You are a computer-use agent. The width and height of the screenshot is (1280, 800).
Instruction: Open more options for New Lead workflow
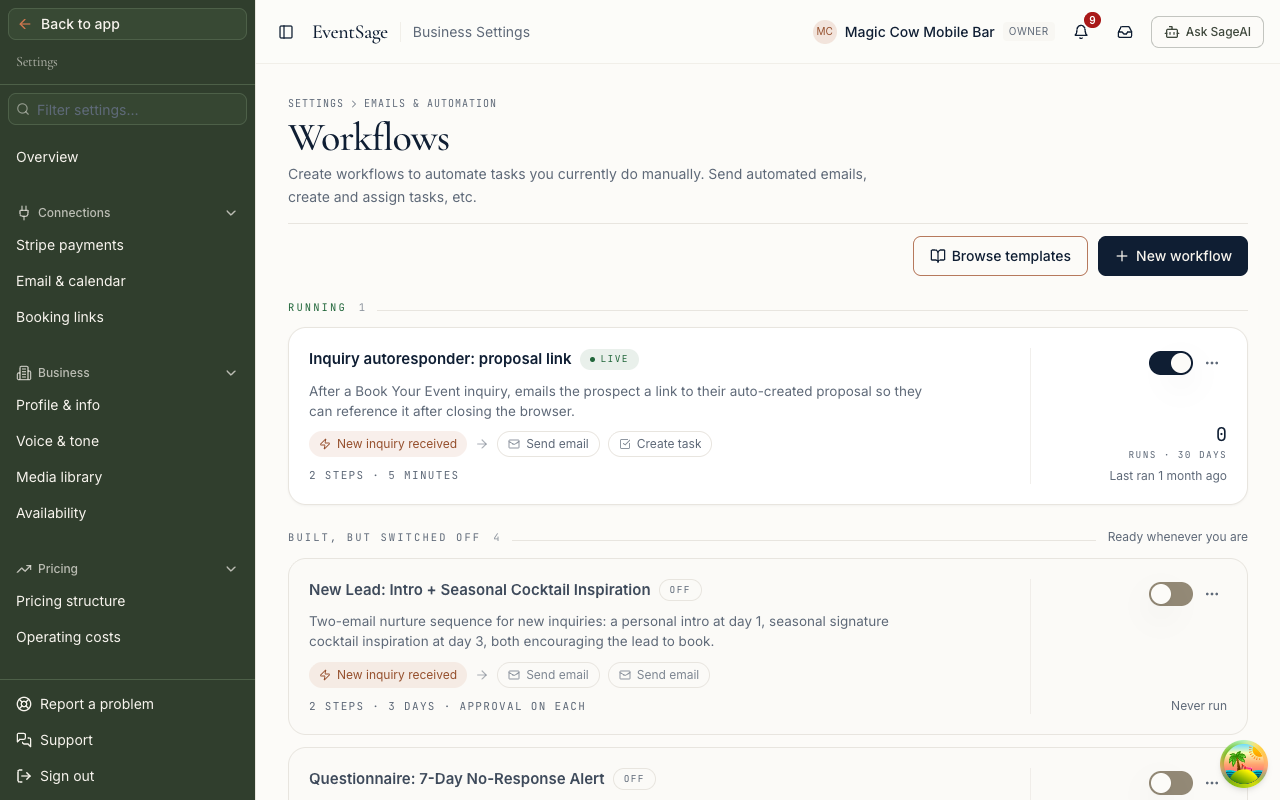click(1212, 594)
